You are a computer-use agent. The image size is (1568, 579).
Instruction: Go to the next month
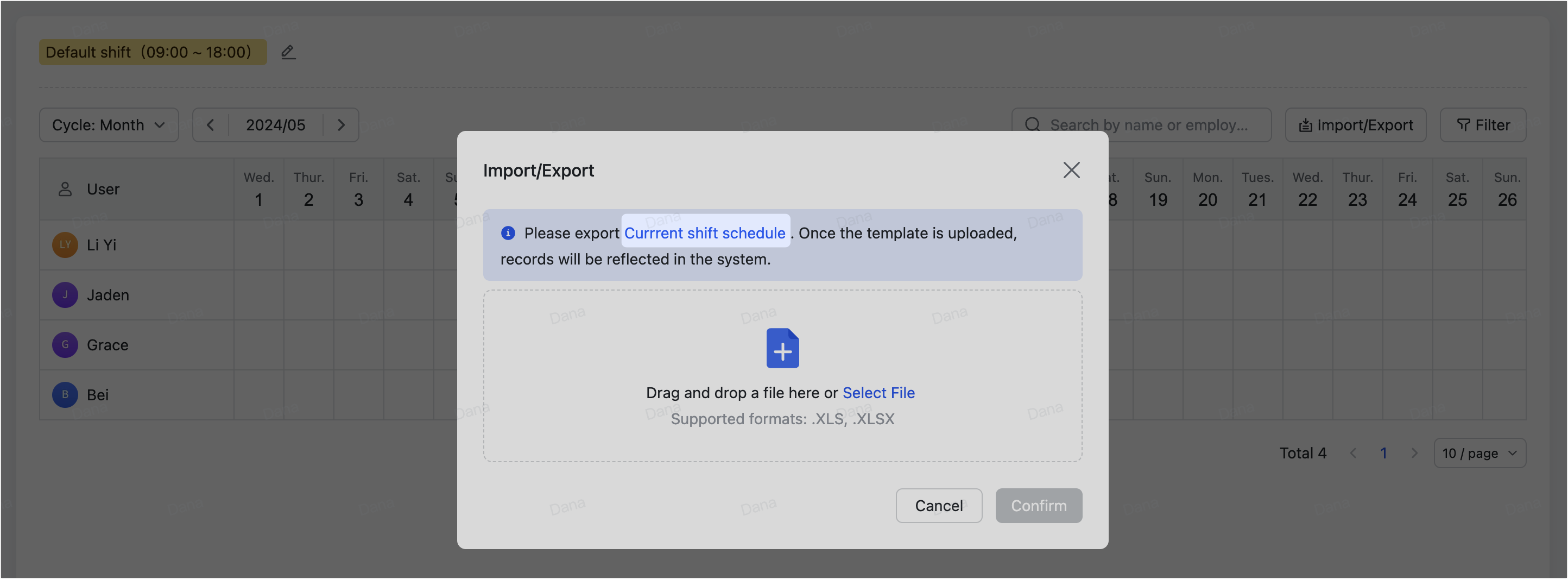click(341, 125)
